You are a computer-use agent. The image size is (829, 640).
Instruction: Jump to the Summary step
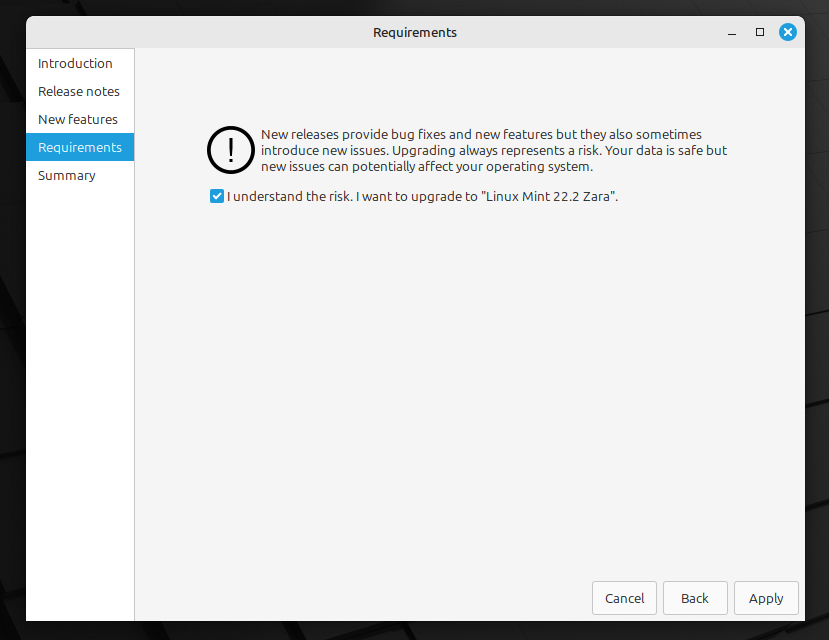coord(66,175)
